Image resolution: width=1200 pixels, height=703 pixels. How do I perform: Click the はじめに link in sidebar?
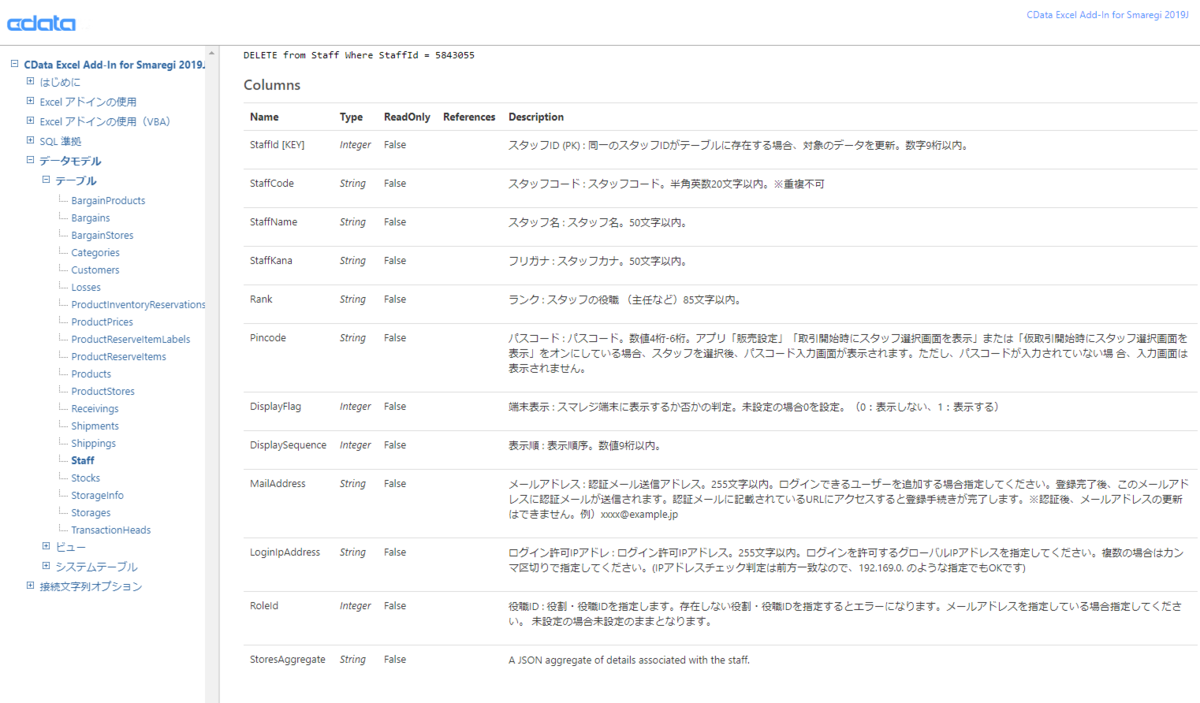click(60, 82)
